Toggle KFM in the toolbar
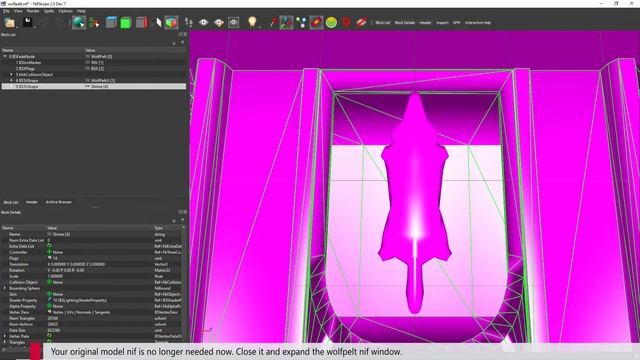Screen dimensions: 640x360 pos(456,23)
